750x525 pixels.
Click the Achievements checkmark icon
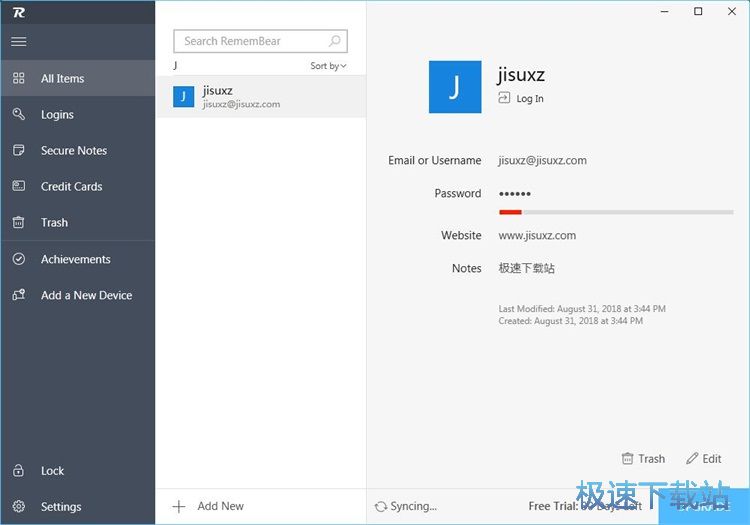[x=19, y=259]
